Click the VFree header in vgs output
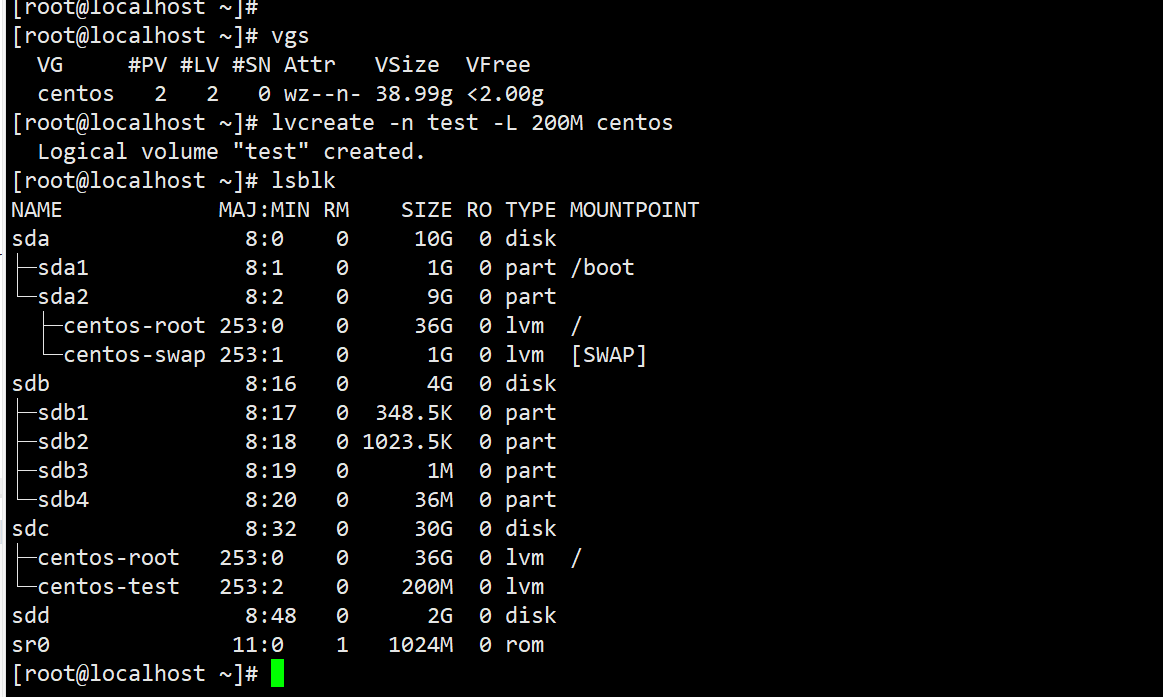1163x697 pixels. coord(498,65)
